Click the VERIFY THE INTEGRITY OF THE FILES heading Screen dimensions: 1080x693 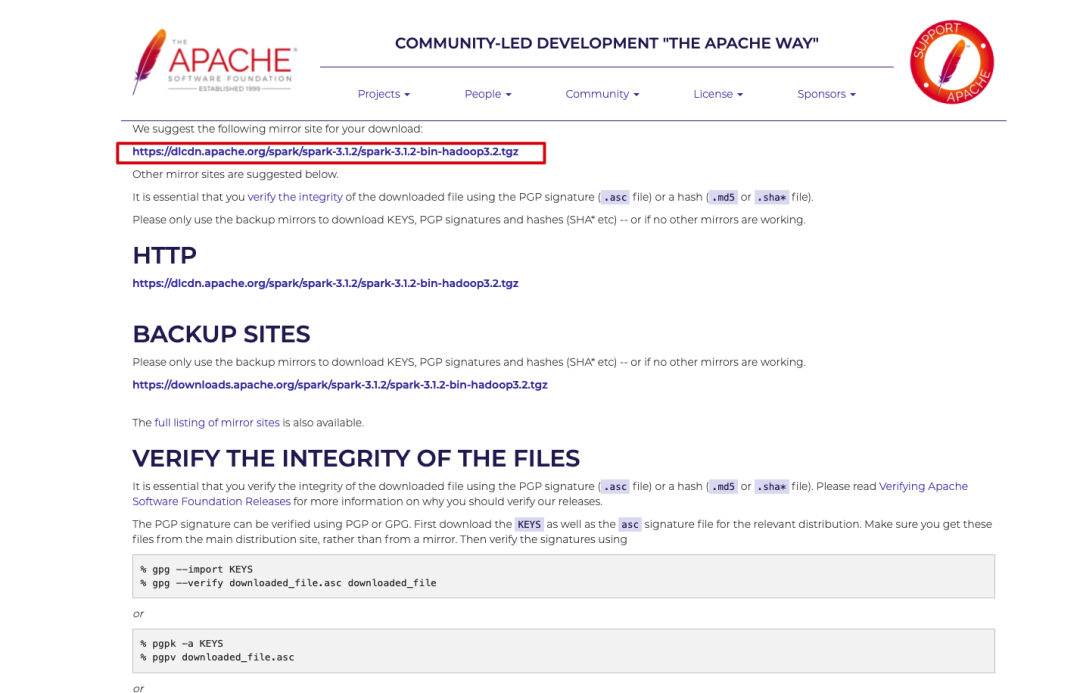pos(355,458)
